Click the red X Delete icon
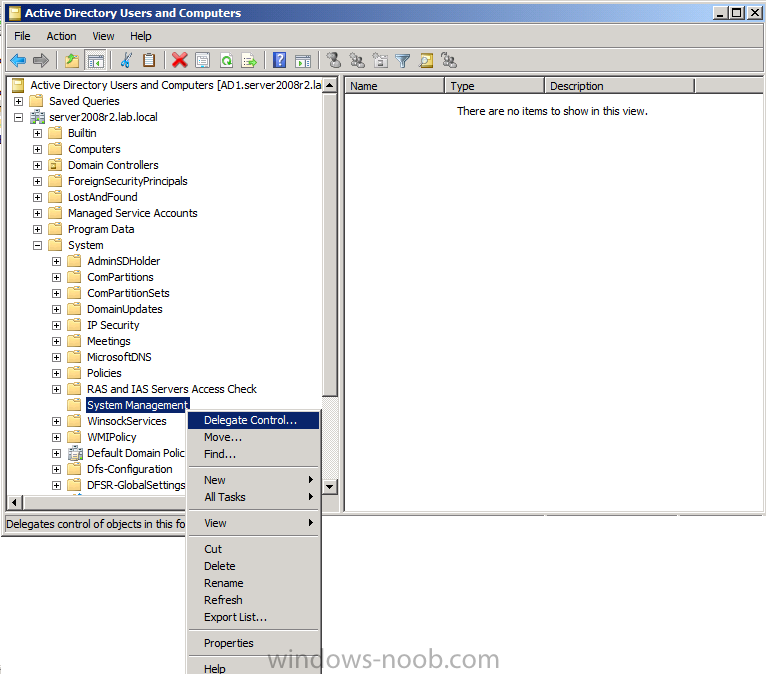This screenshot has width=766, height=674. (x=179, y=61)
